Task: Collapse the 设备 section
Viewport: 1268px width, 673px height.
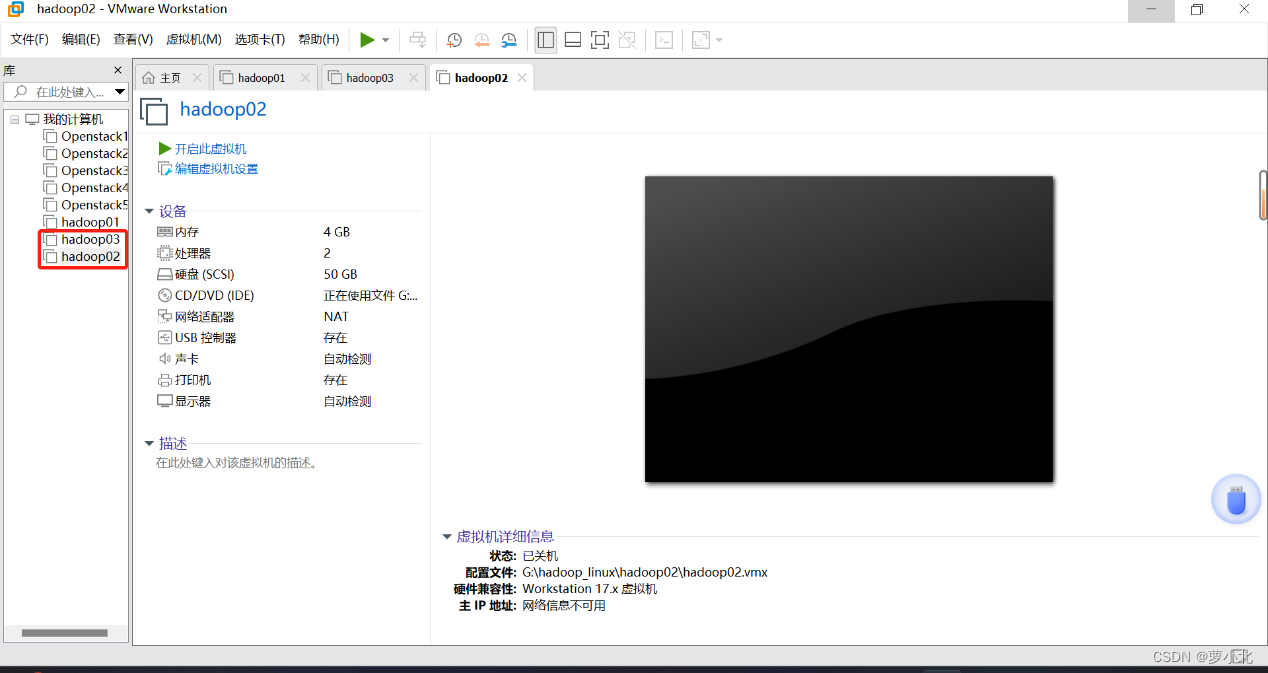Action: 149,212
